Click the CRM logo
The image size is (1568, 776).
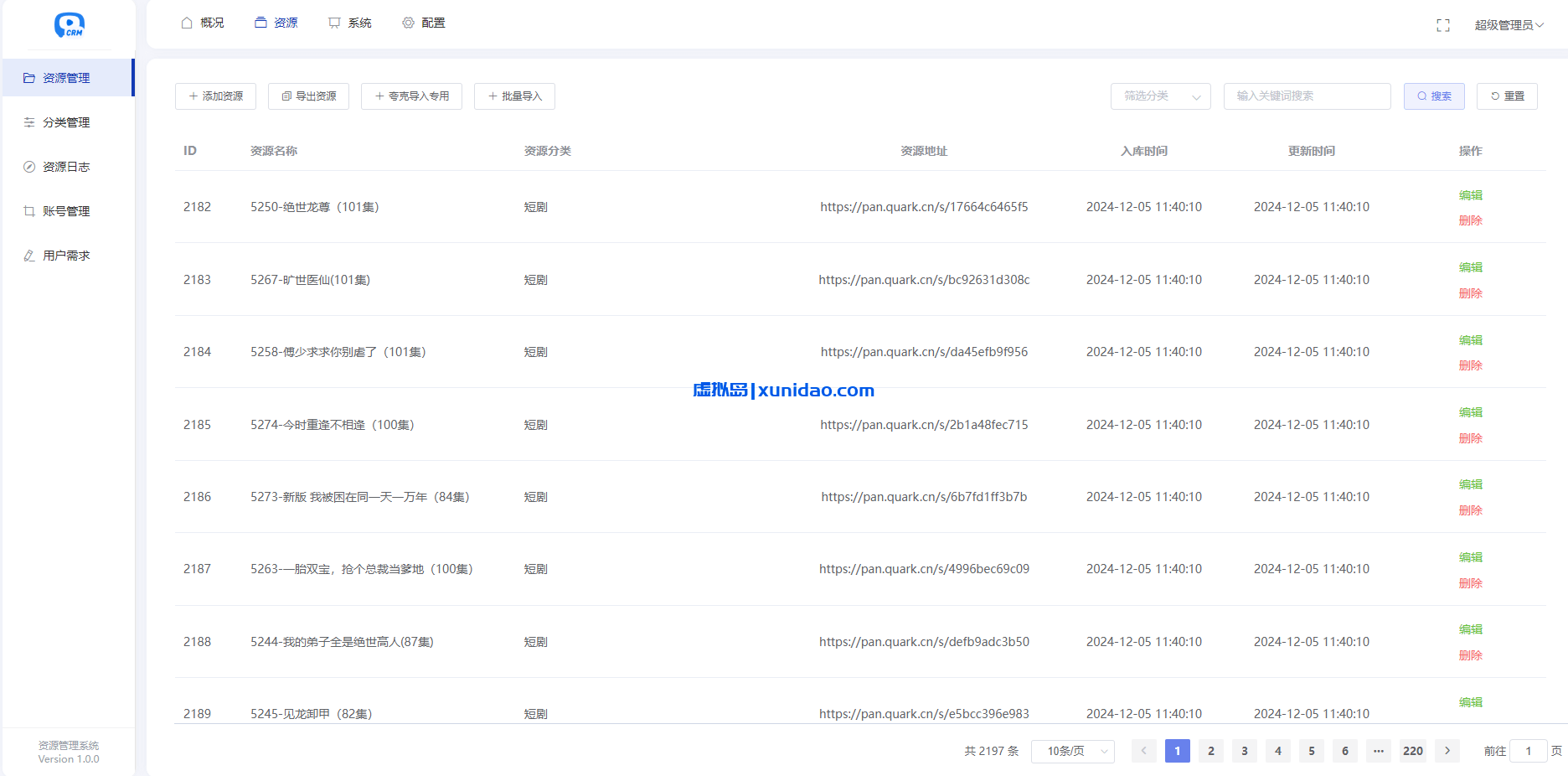[x=70, y=25]
